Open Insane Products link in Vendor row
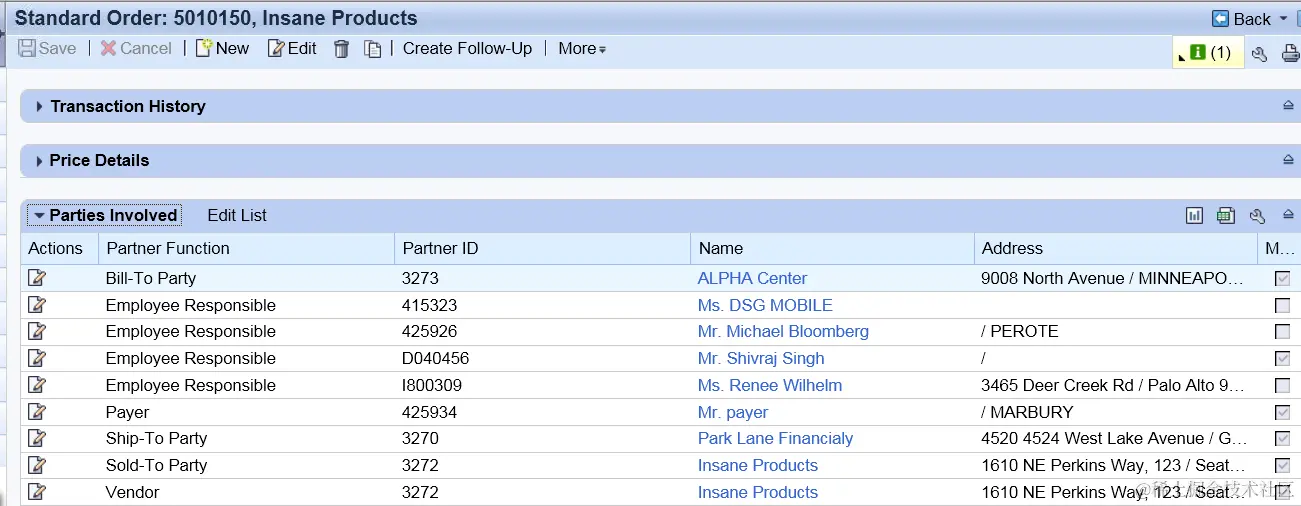The height and width of the screenshot is (506, 1301). click(758, 492)
